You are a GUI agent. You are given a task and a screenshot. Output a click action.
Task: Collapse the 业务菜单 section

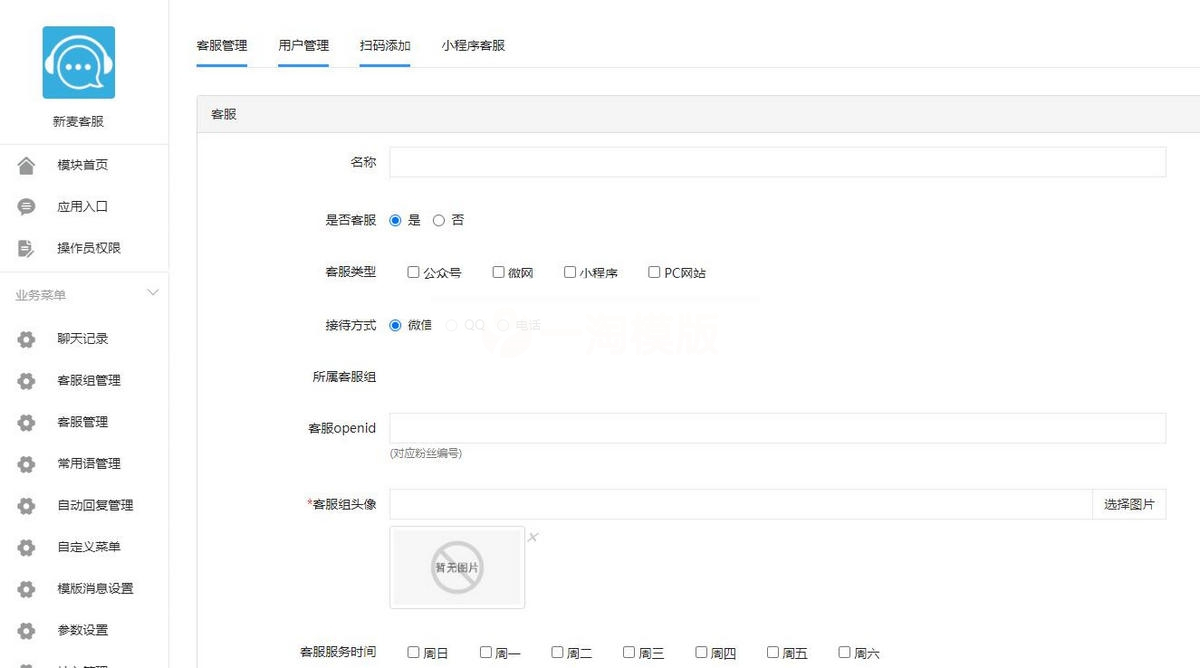pos(152,292)
